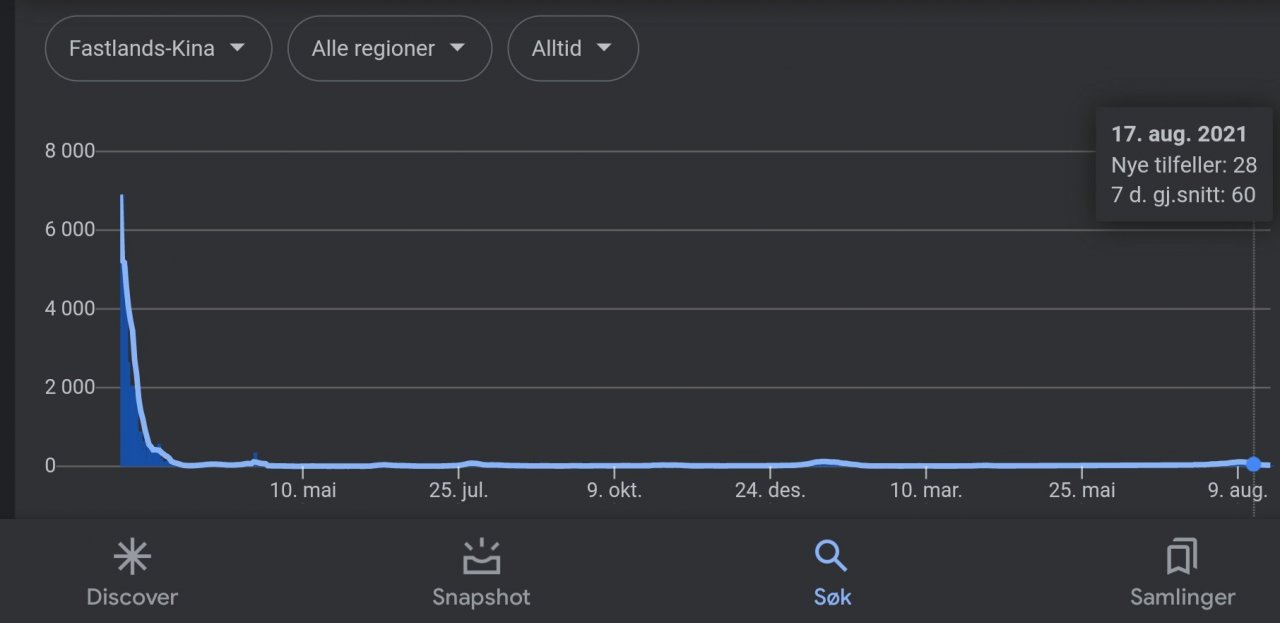Select the Søk tab label
1280x623 pixels.
click(832, 598)
